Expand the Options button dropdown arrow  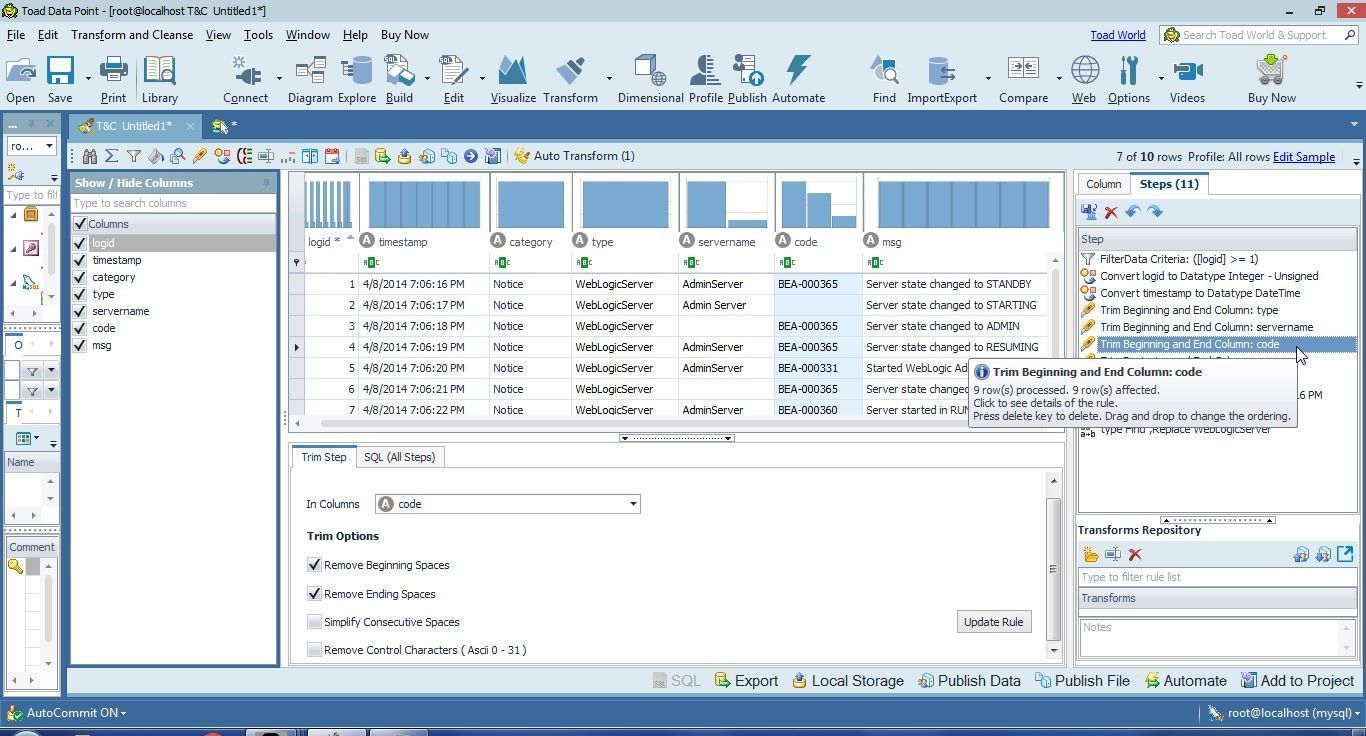(x=1160, y=78)
